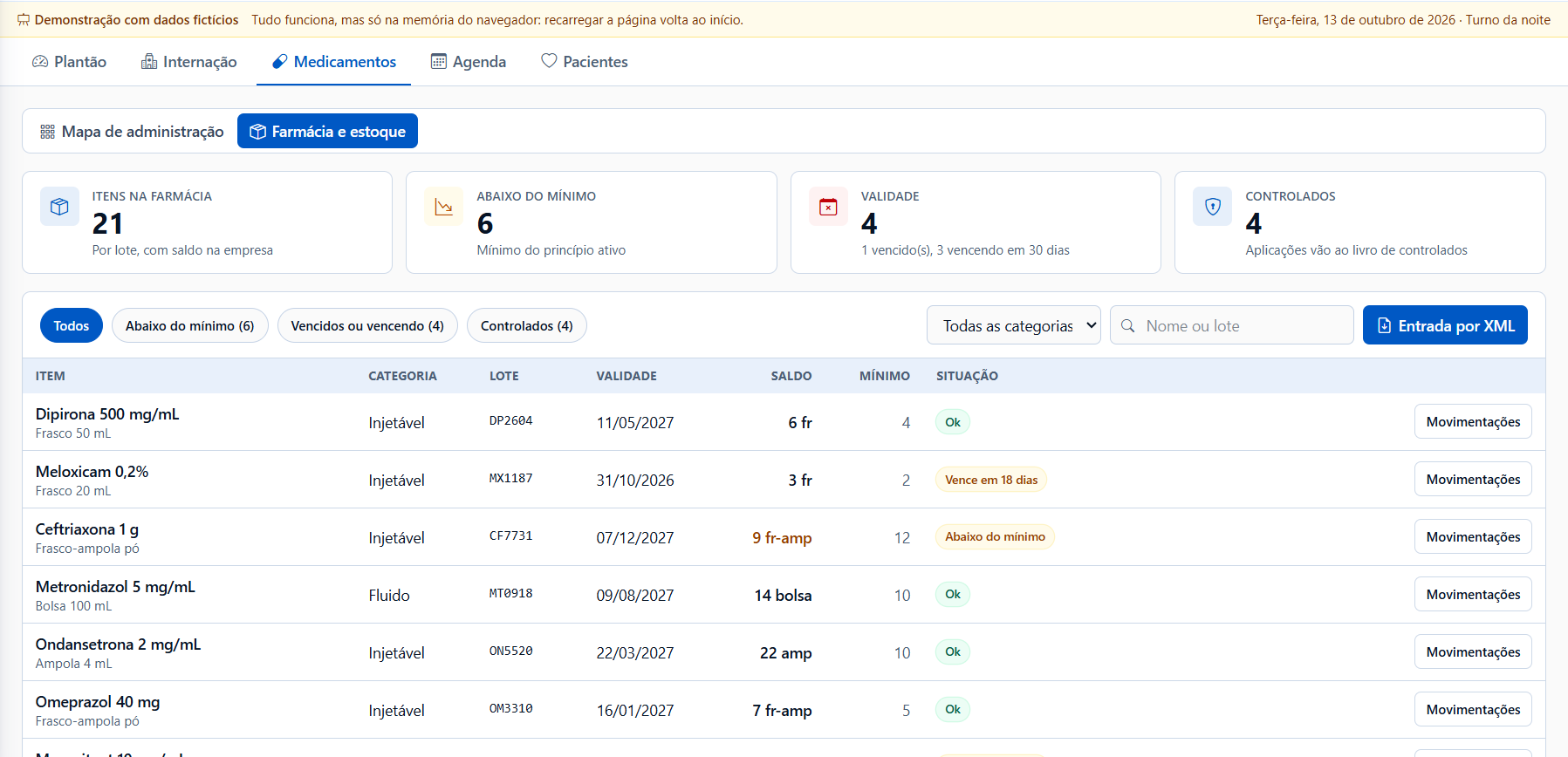This screenshot has height=757, width=1568.
Task: Click the Omeprazol 40 mg item name
Action: point(98,702)
